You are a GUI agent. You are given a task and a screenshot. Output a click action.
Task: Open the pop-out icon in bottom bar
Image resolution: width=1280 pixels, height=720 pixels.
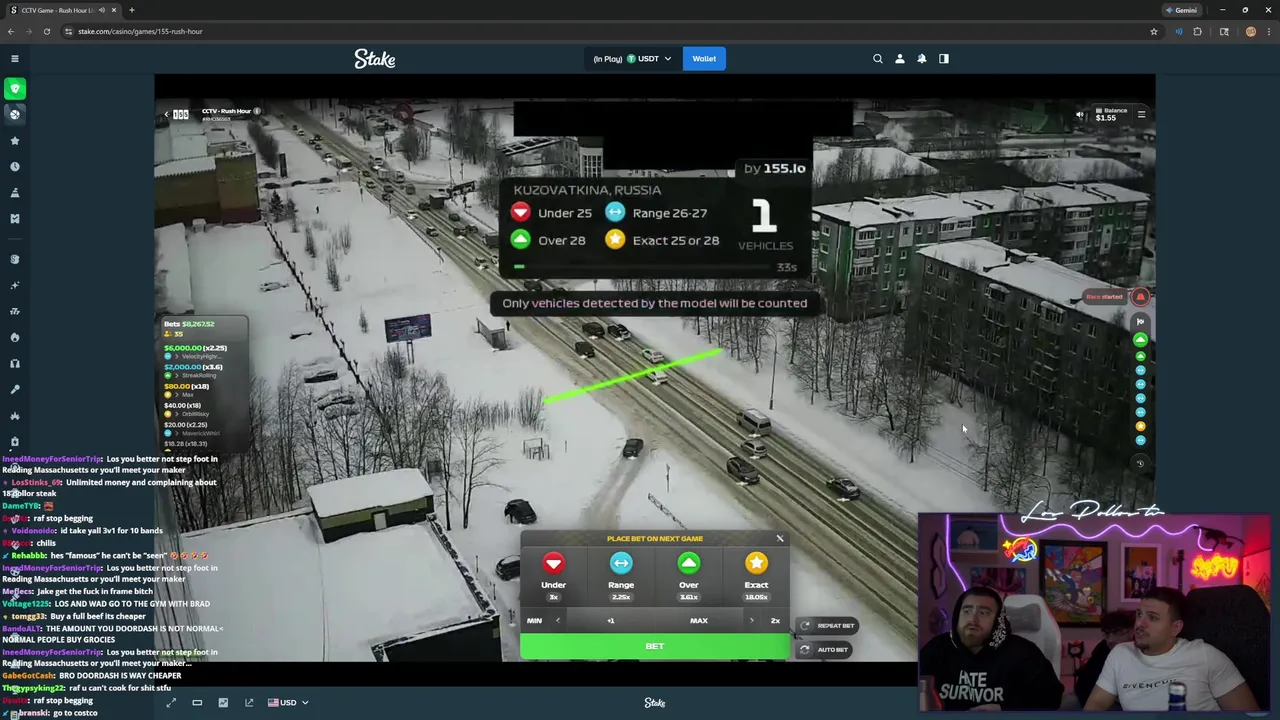point(249,703)
